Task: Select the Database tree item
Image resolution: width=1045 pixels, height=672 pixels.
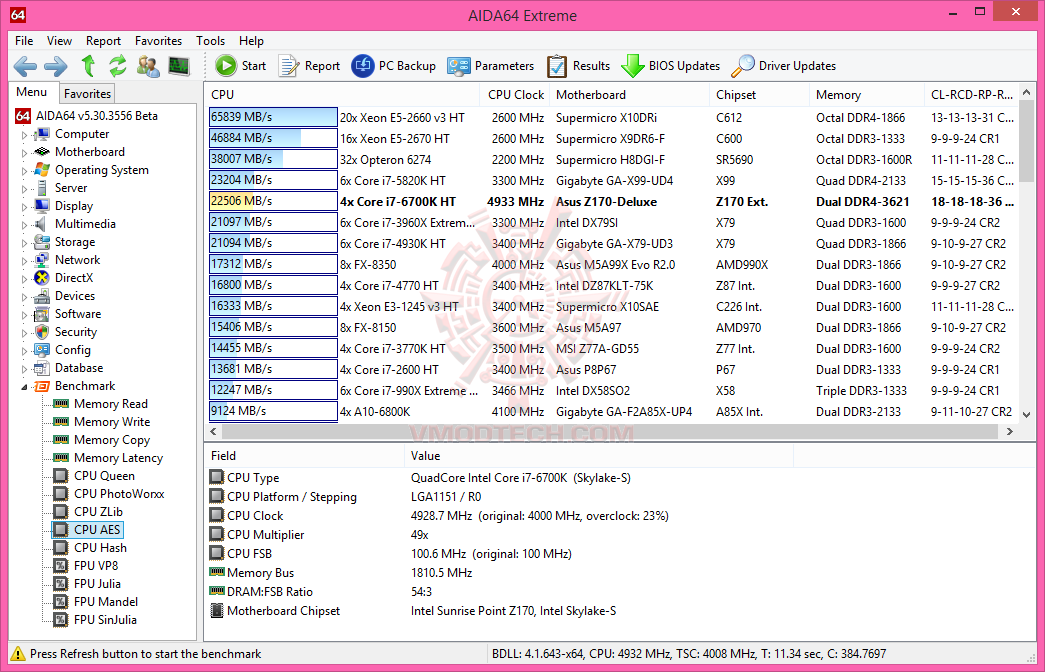Action: point(79,368)
